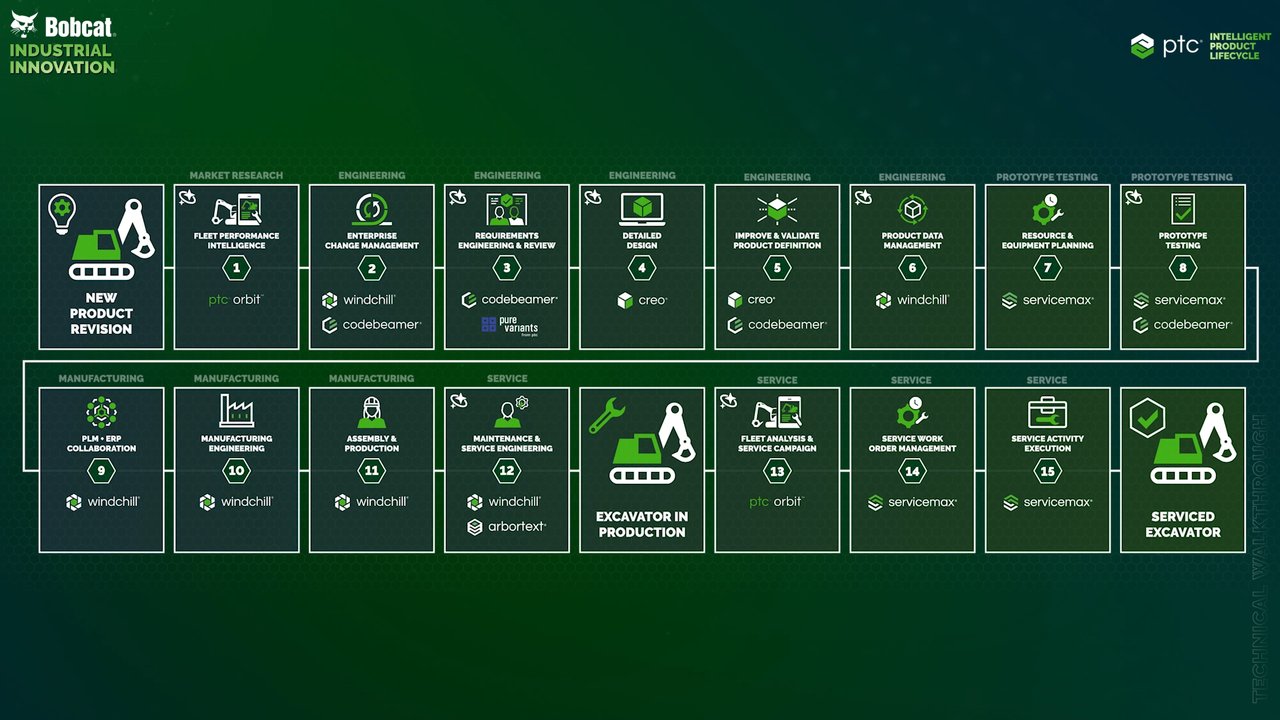Screen dimensions: 1280x720
Task: Click windchill logo in Product Data Management card
Action: point(912,300)
